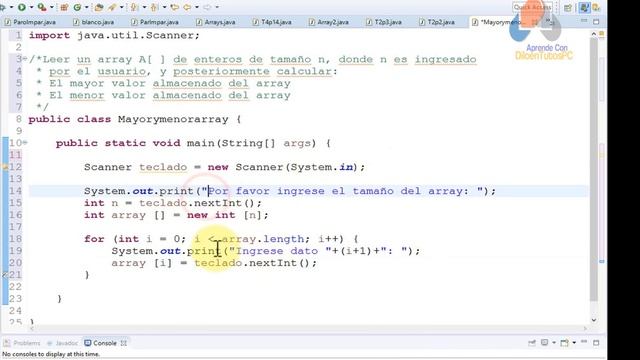The image size is (640, 360).
Task: Open the New Java Class dropdown arrow
Action: (x=86, y=7)
